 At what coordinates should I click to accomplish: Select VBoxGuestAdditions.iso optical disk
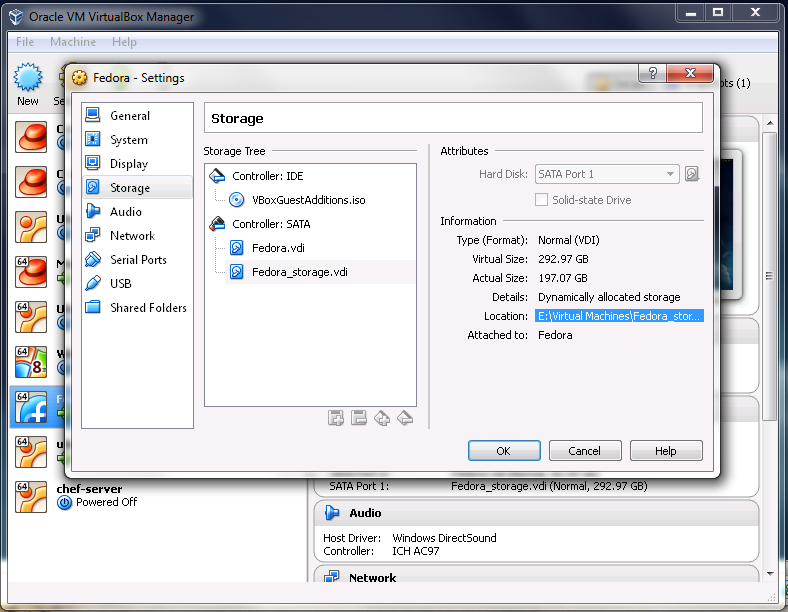click(308, 200)
